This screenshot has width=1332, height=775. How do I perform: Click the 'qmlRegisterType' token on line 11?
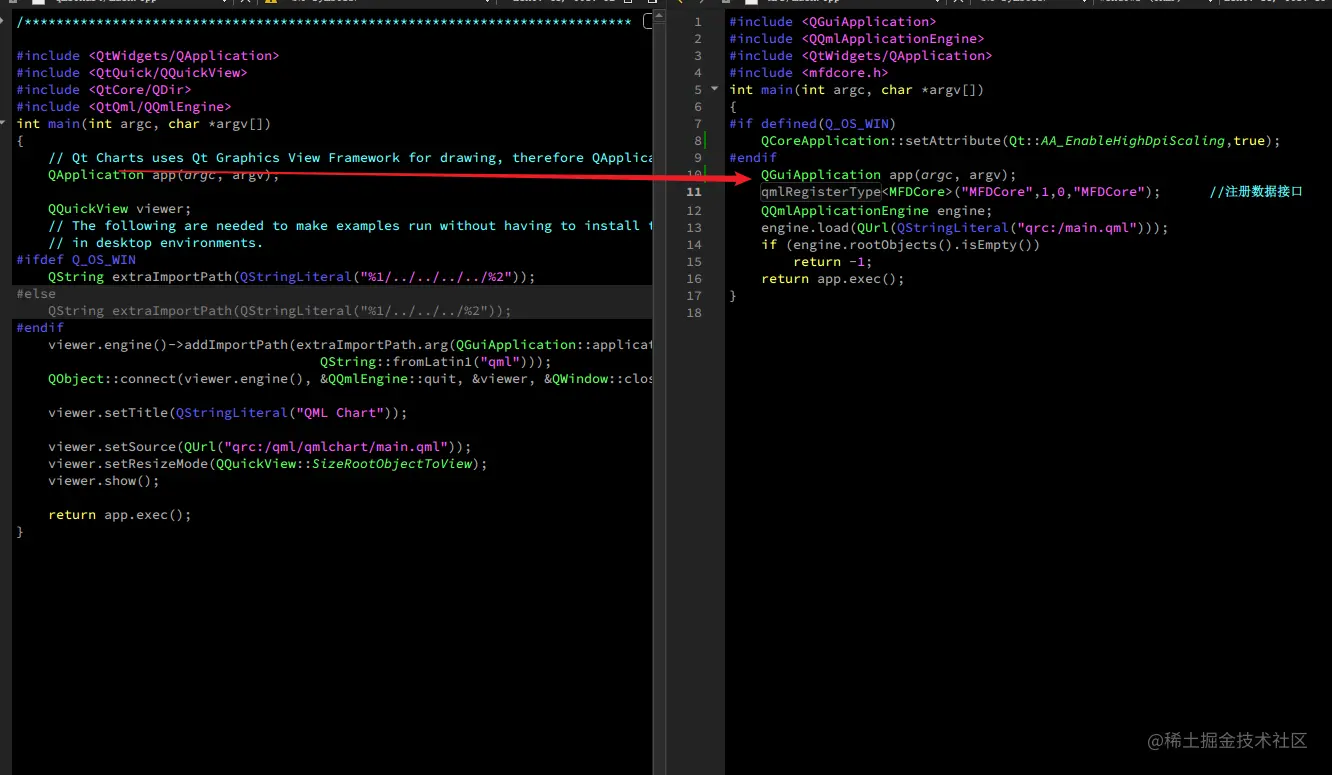(821, 192)
